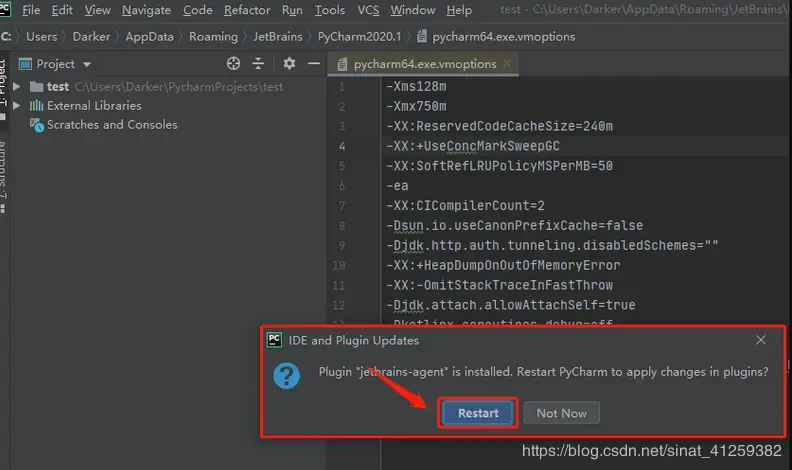Click the Not Now button
Image resolution: width=792 pixels, height=470 pixels.
coord(561,413)
